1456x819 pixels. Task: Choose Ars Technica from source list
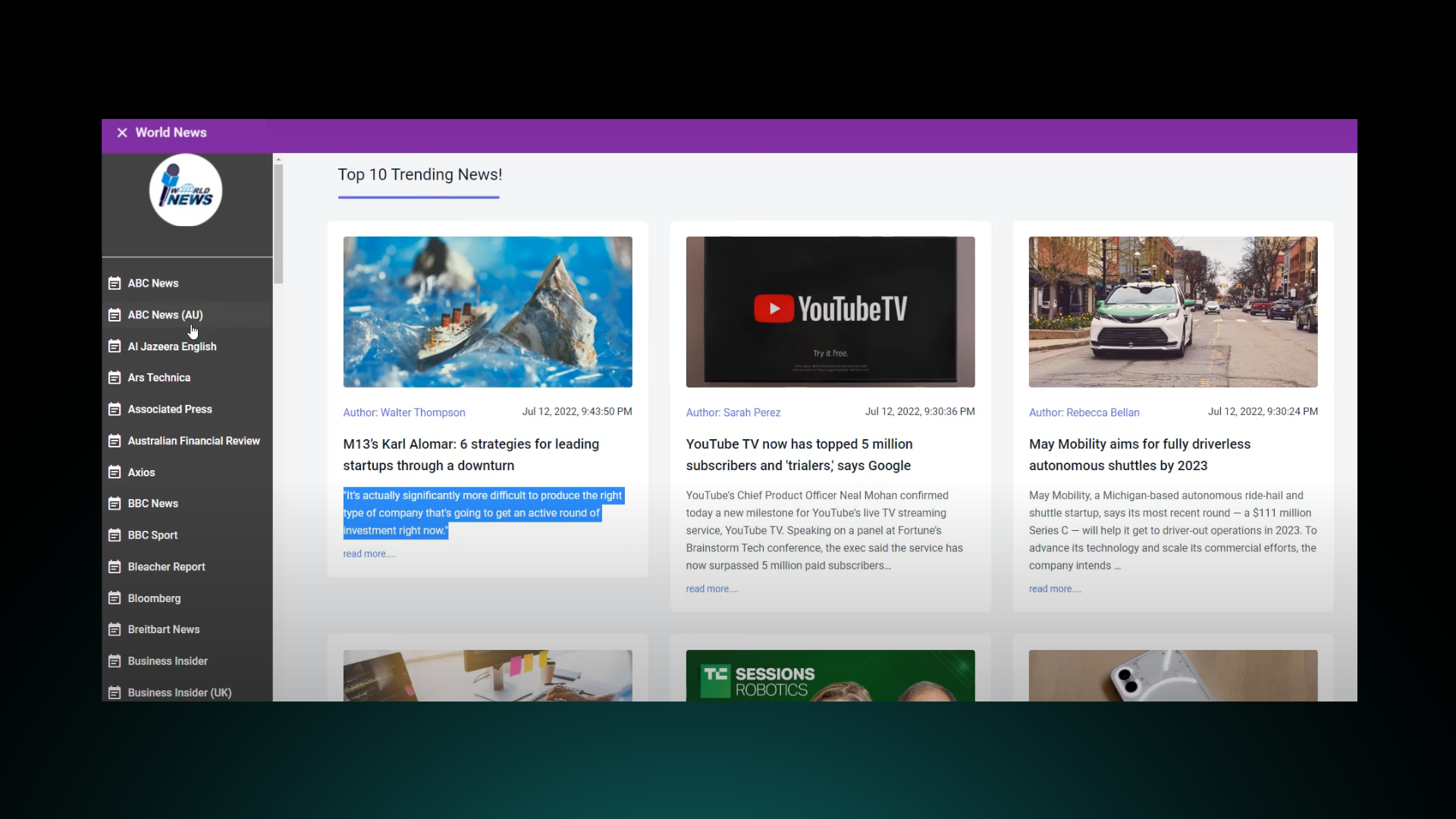[x=159, y=378]
